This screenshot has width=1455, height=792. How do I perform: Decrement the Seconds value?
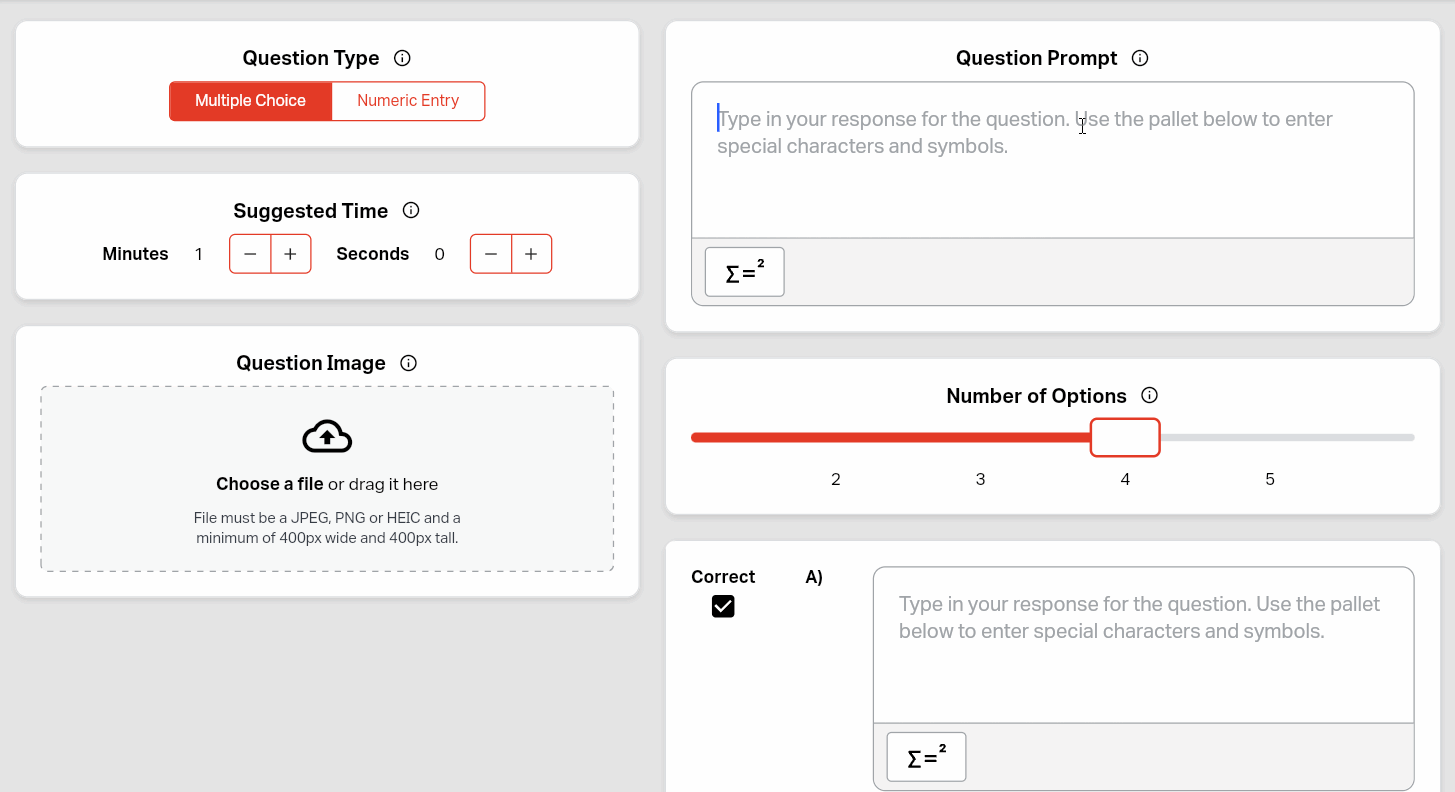491,253
